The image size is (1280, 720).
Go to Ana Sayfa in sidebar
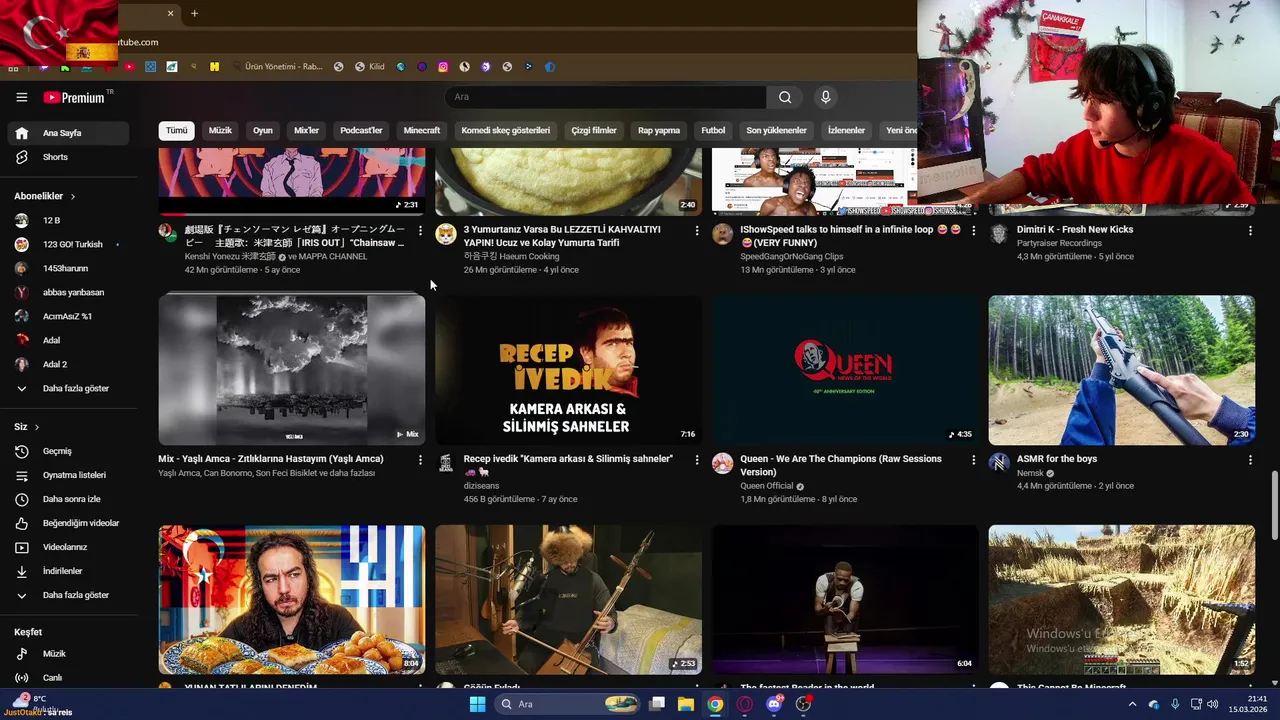pos(68,133)
